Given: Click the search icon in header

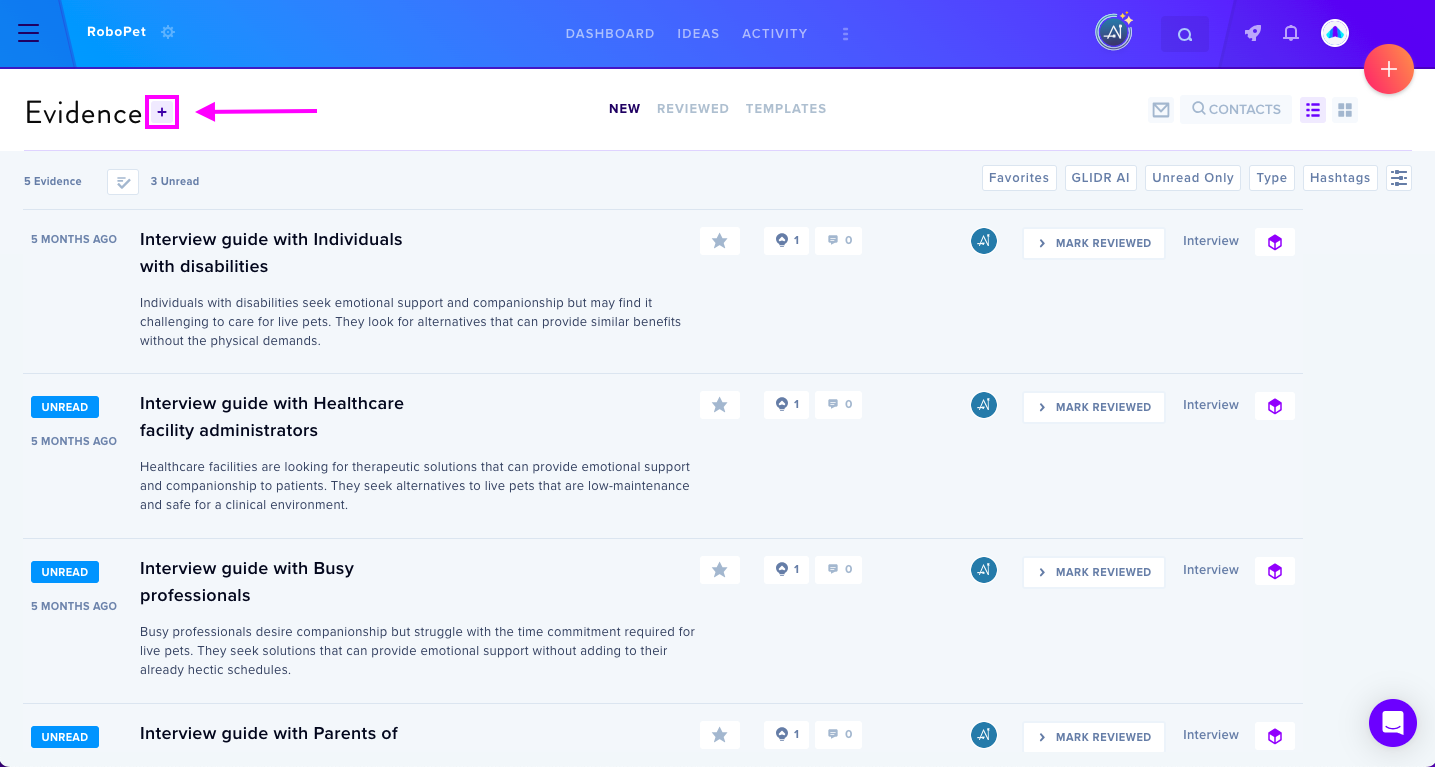Looking at the screenshot, I should 1185,34.
